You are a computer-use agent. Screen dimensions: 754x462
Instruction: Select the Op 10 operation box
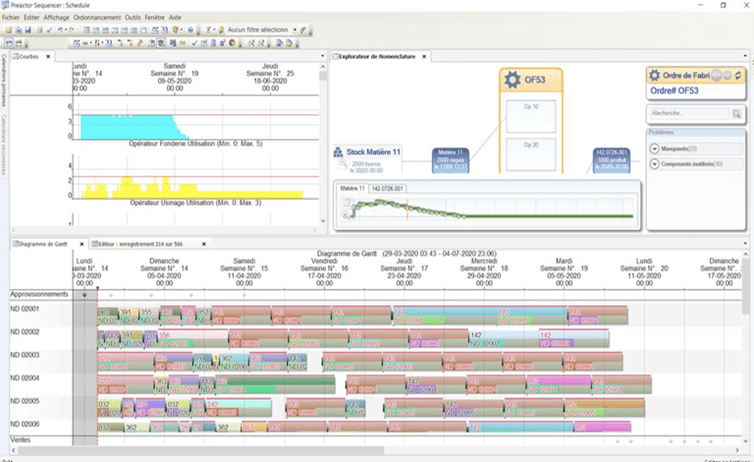[531, 116]
